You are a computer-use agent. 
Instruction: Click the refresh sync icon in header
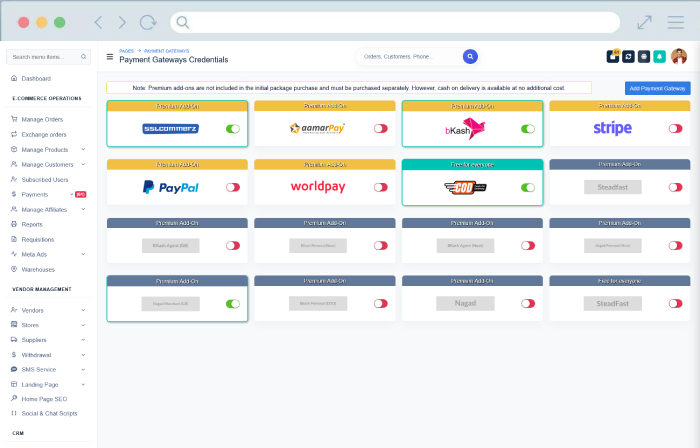click(x=628, y=57)
